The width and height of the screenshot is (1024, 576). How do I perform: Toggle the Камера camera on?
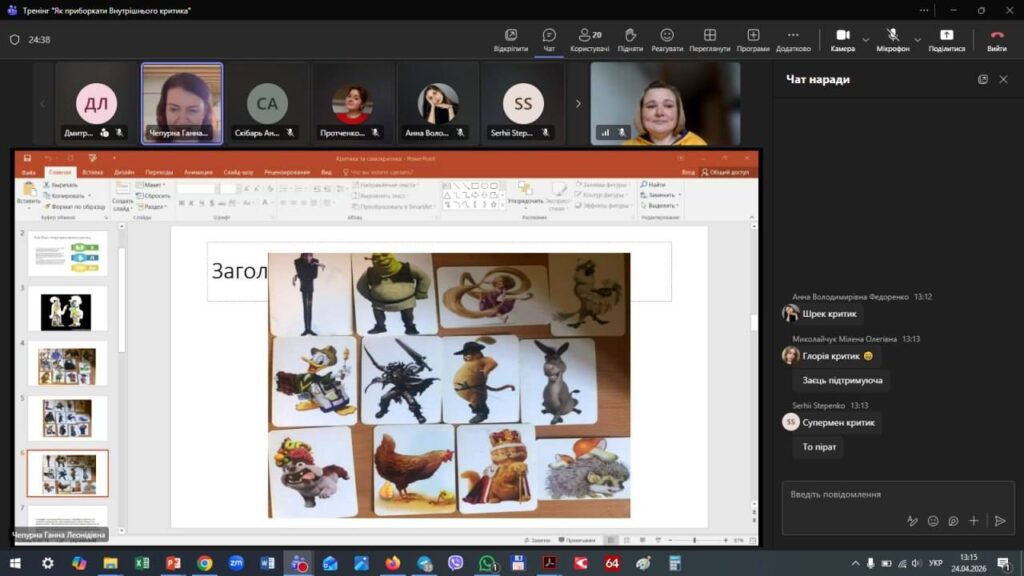point(842,40)
